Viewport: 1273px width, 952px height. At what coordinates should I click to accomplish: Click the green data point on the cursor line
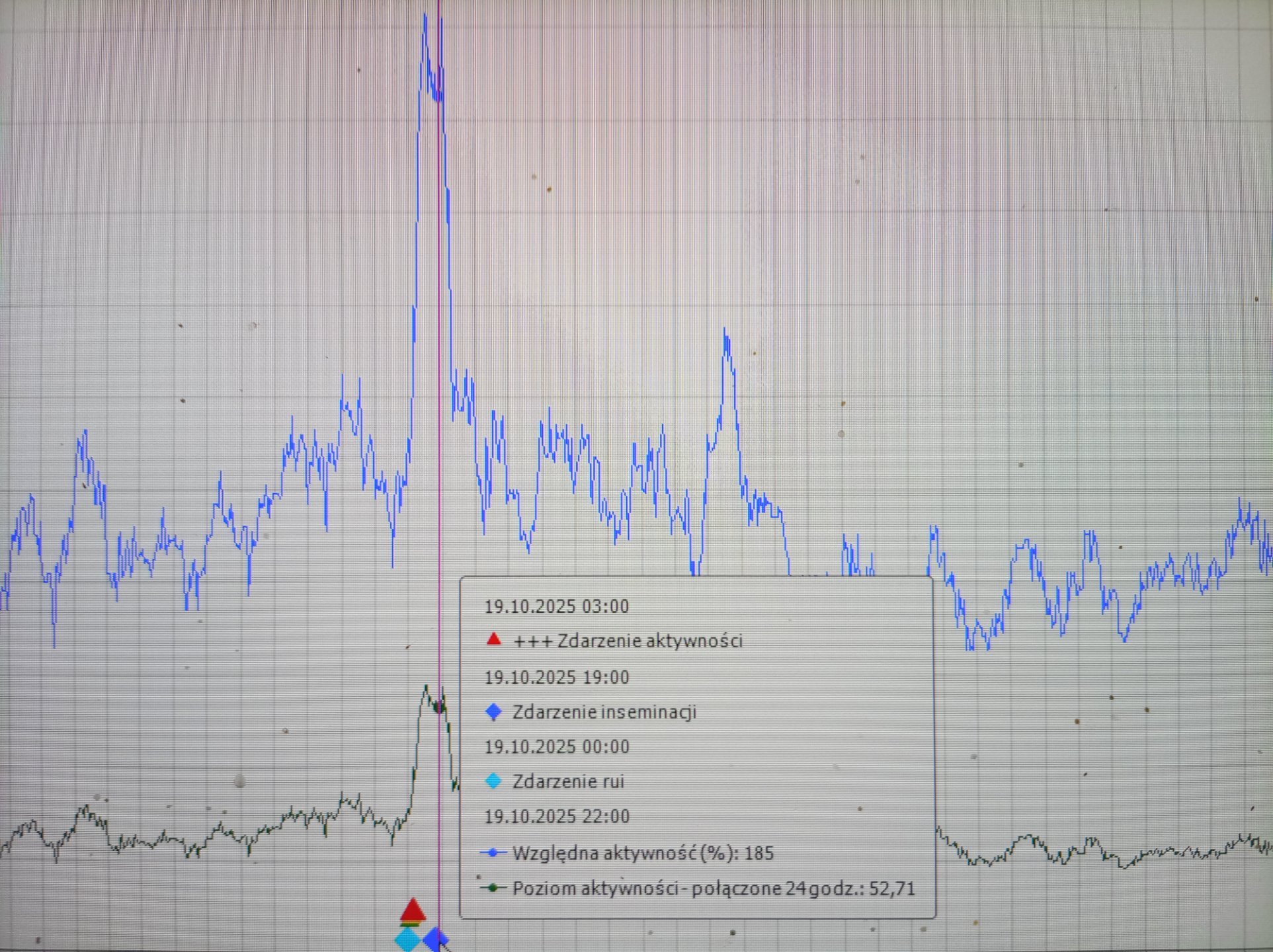(439, 707)
